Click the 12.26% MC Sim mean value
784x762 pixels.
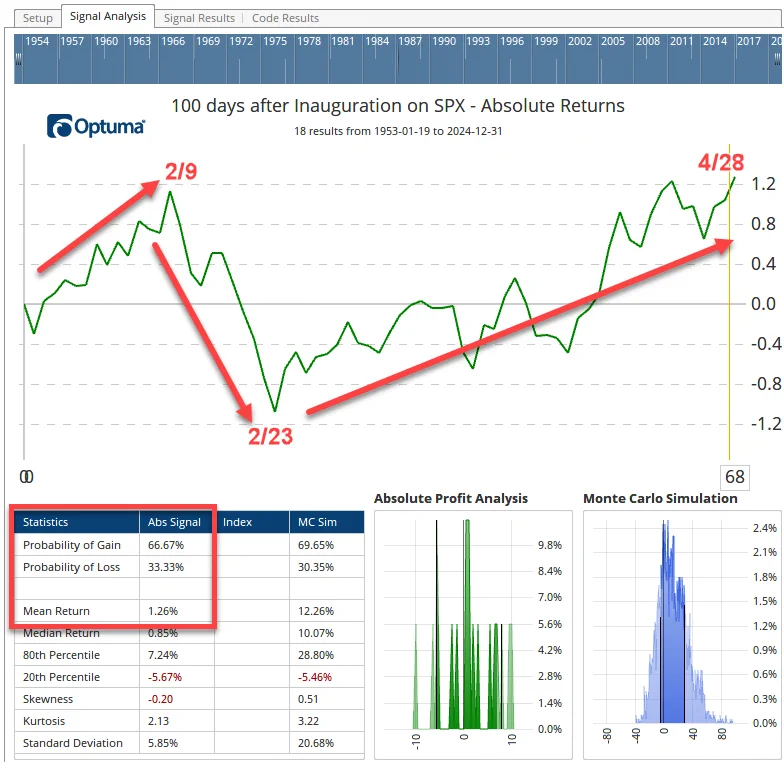[316, 611]
